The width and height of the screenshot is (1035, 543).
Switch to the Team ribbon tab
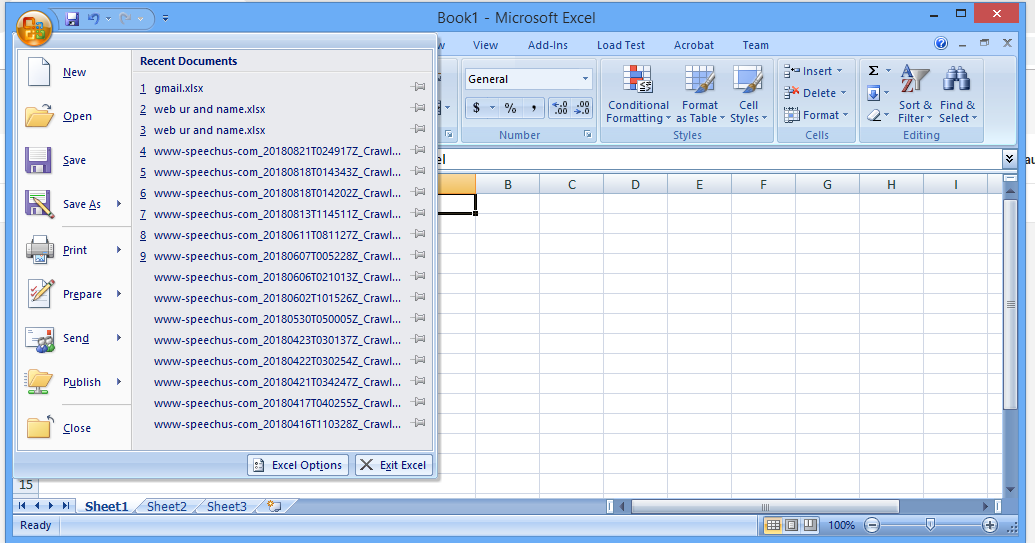tap(755, 46)
